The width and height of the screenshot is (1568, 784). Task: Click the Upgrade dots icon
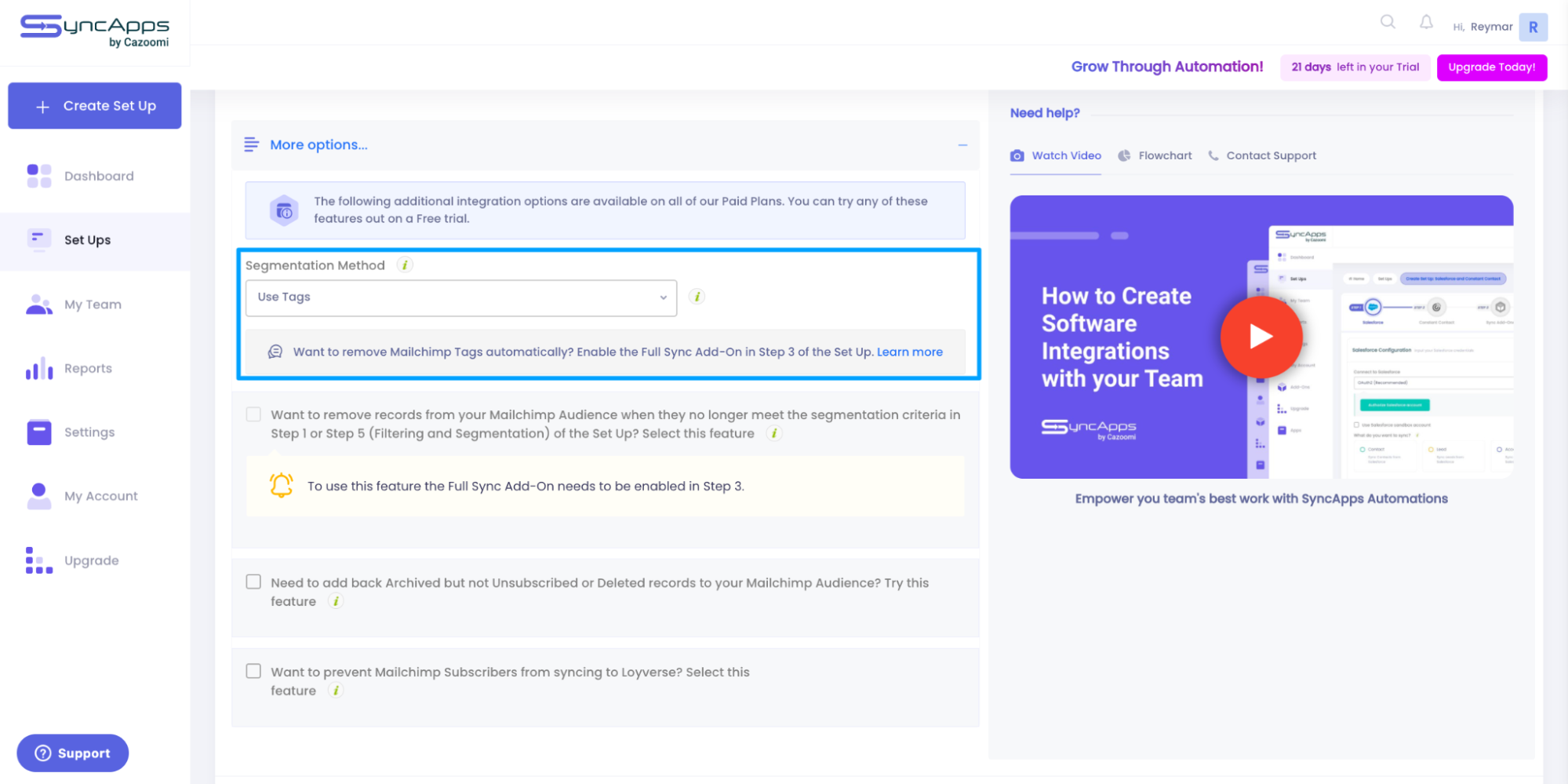[x=39, y=560]
